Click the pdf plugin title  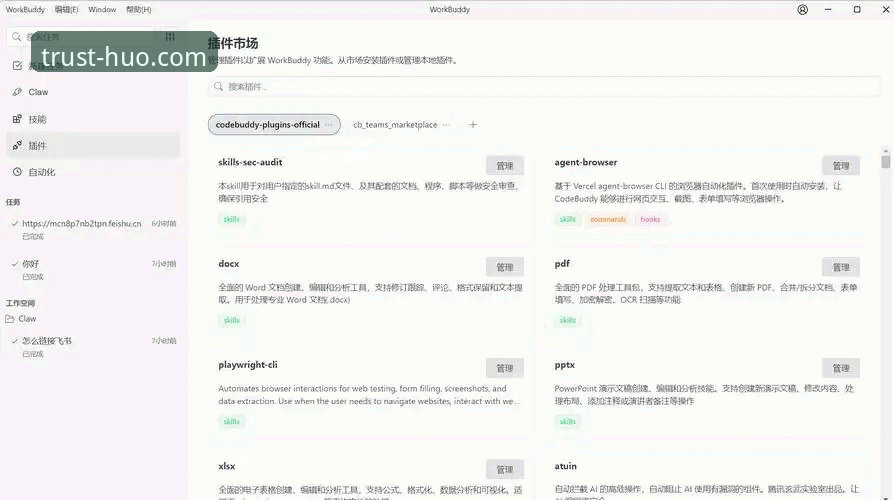tap(562, 263)
